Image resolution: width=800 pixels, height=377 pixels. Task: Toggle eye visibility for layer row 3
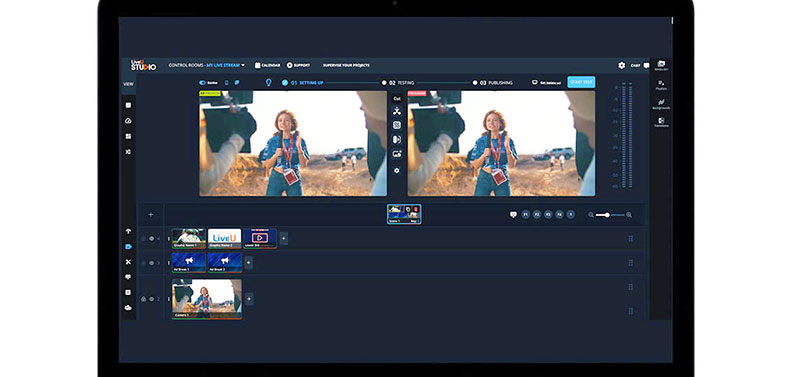coord(151,263)
